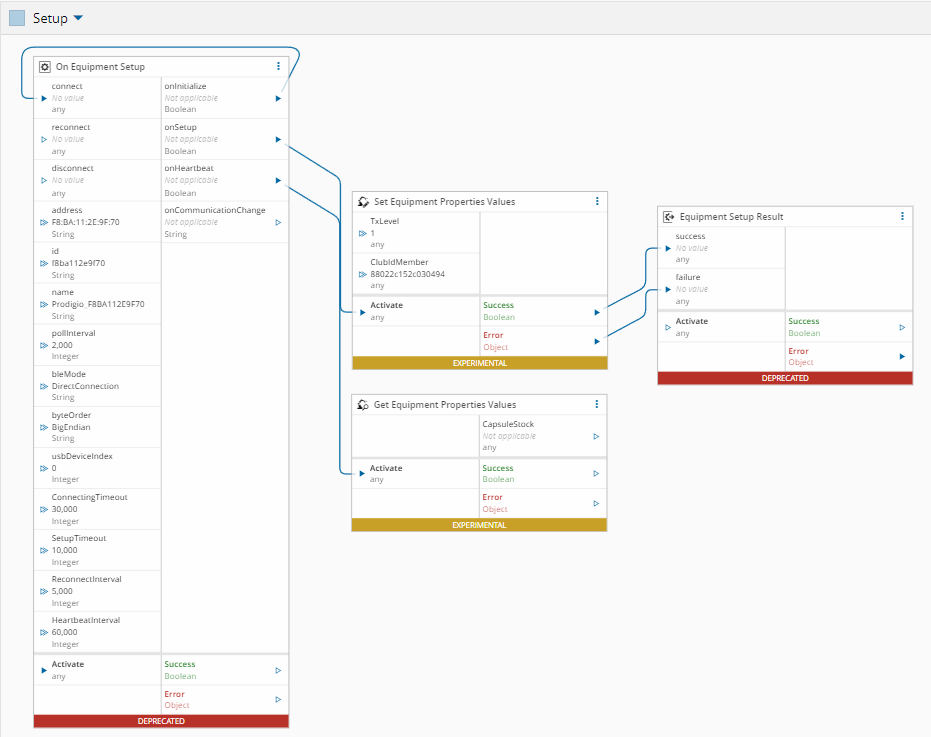Click the Equipment Setup Result exit icon
Screen dimensions: 931x737
tap(669, 217)
